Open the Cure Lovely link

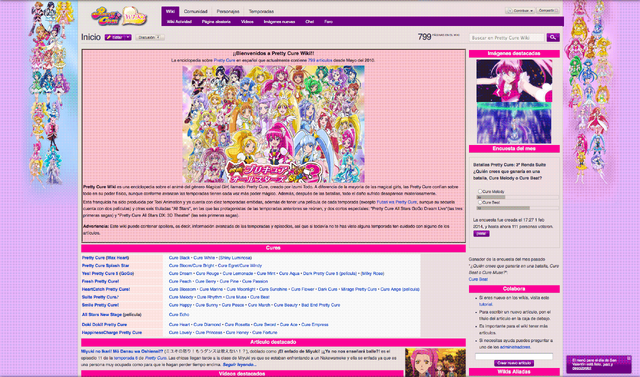coord(180,333)
